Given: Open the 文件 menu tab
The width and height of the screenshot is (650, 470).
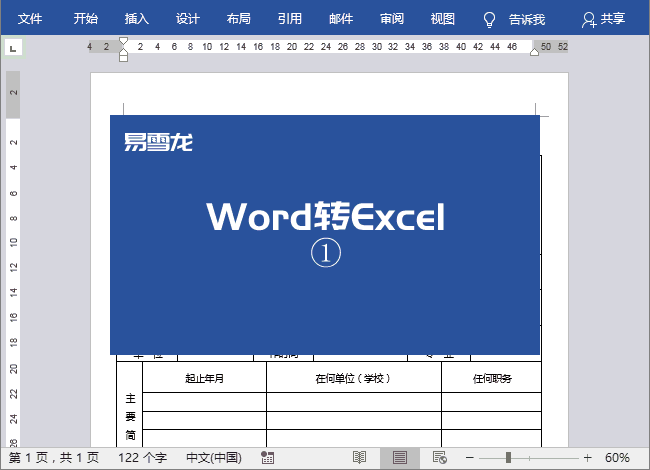Looking at the screenshot, I should coord(30,19).
